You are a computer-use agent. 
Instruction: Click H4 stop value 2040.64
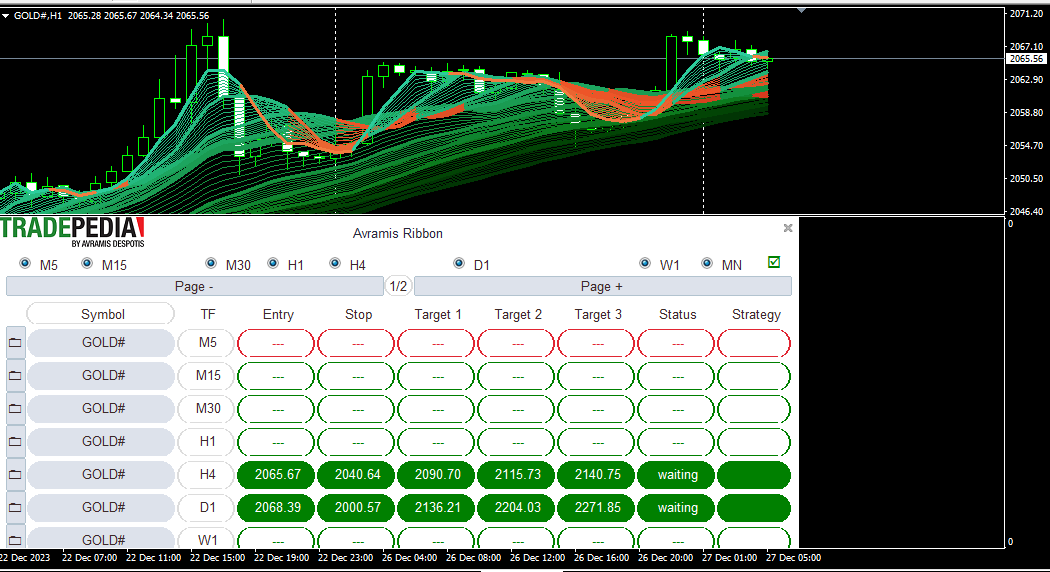[x=356, y=475]
